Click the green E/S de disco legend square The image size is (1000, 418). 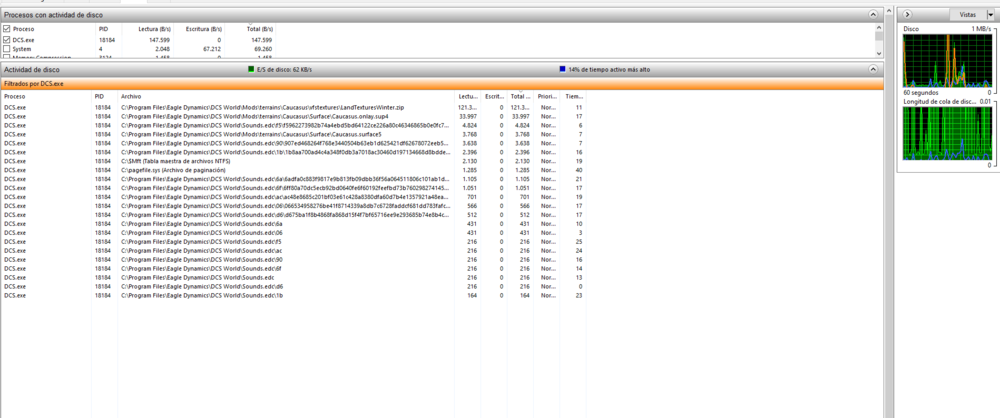tap(251, 69)
